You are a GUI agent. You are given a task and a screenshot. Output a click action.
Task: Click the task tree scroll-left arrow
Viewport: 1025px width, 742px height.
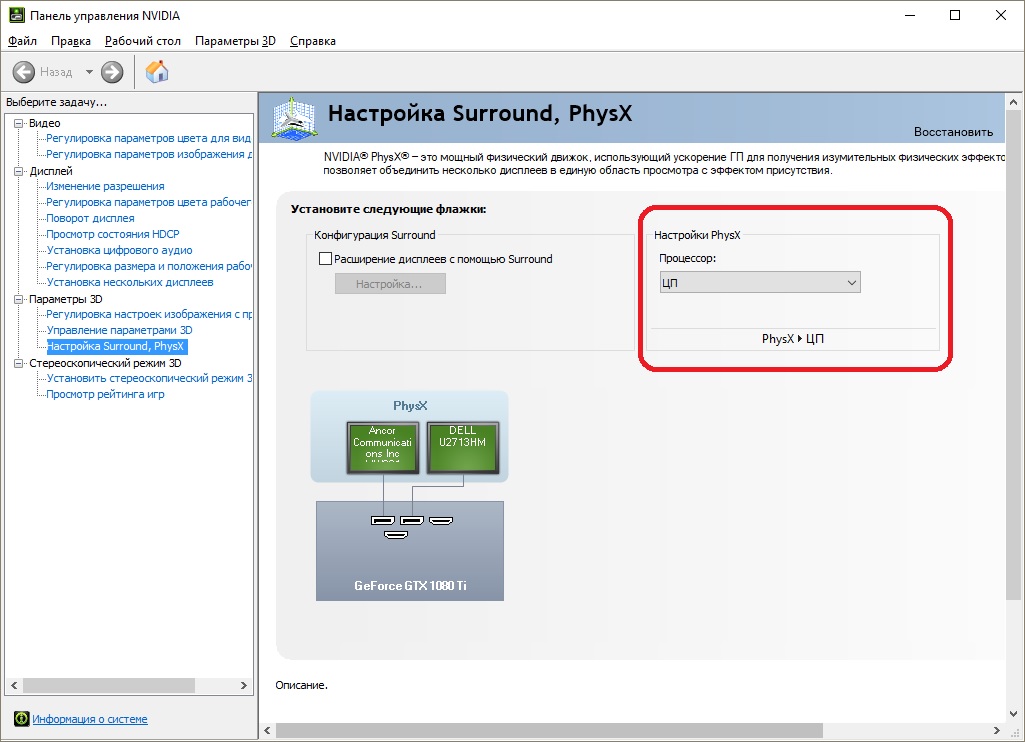click(x=14, y=685)
